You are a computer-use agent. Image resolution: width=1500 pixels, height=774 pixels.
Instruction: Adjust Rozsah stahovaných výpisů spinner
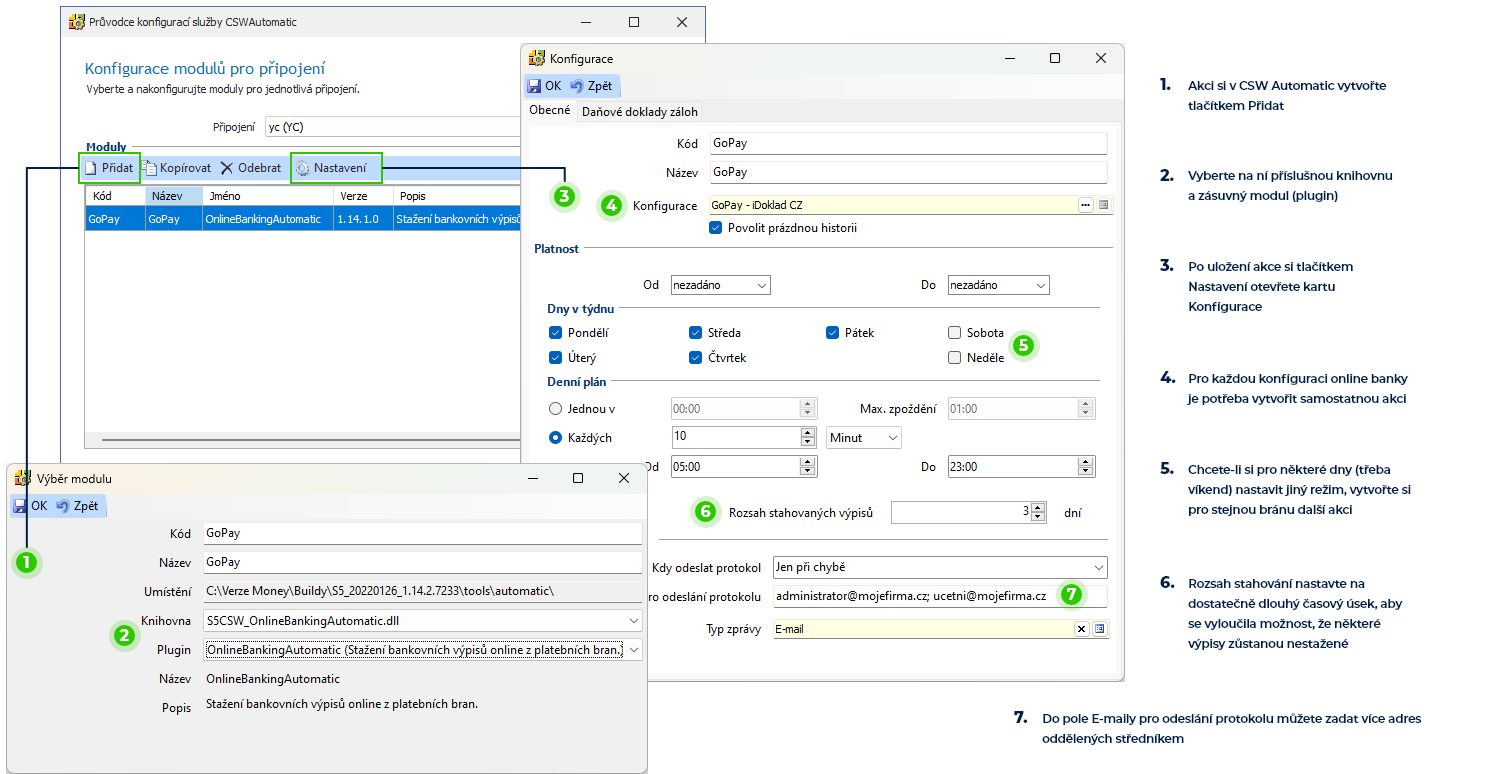1038,512
